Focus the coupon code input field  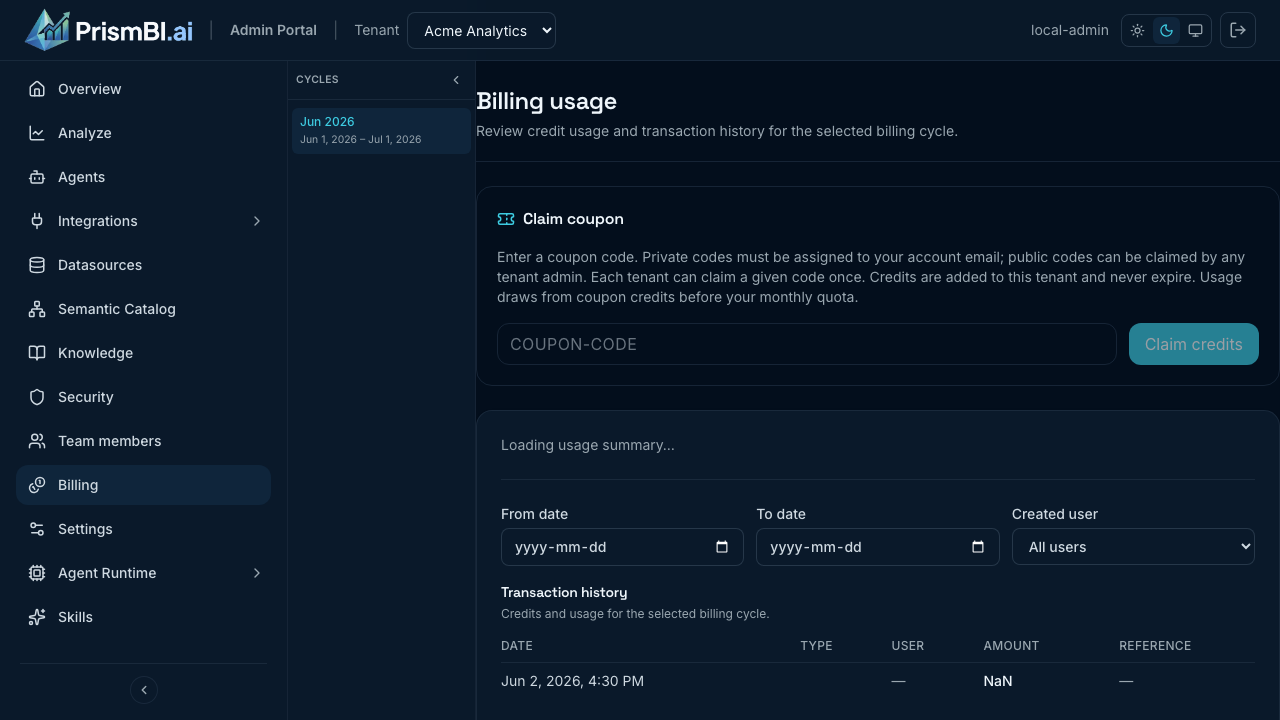806,344
